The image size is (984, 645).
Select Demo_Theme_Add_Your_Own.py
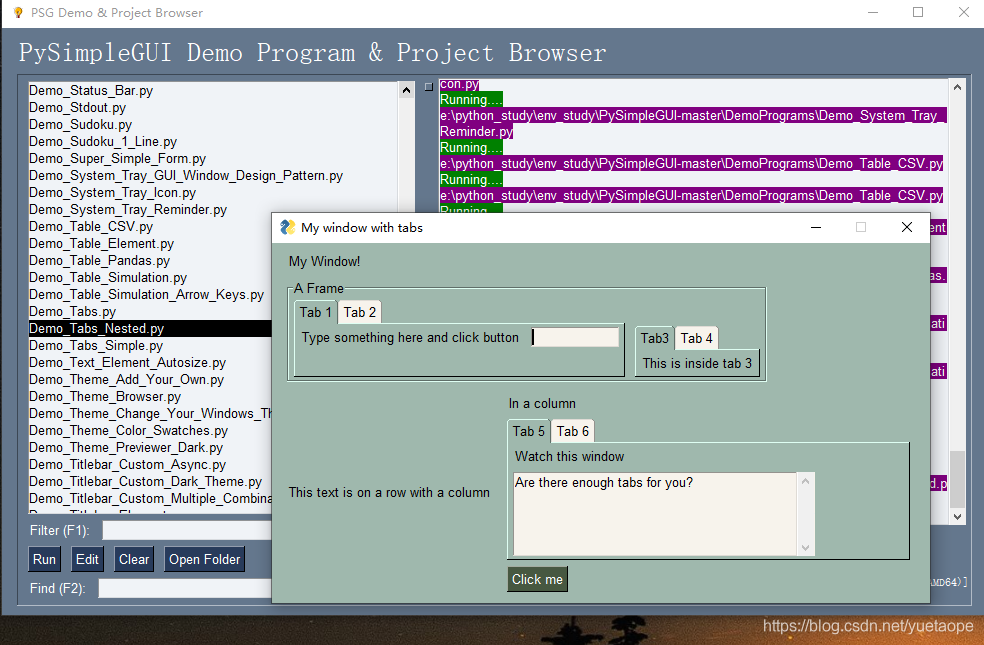[x=126, y=379]
